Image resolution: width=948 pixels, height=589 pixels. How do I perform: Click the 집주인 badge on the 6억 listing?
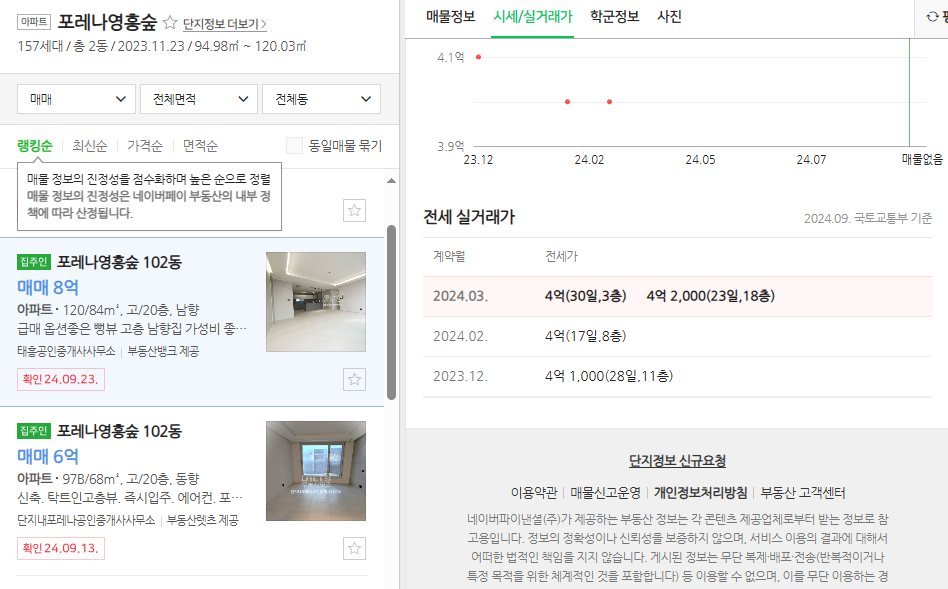tap(34, 431)
